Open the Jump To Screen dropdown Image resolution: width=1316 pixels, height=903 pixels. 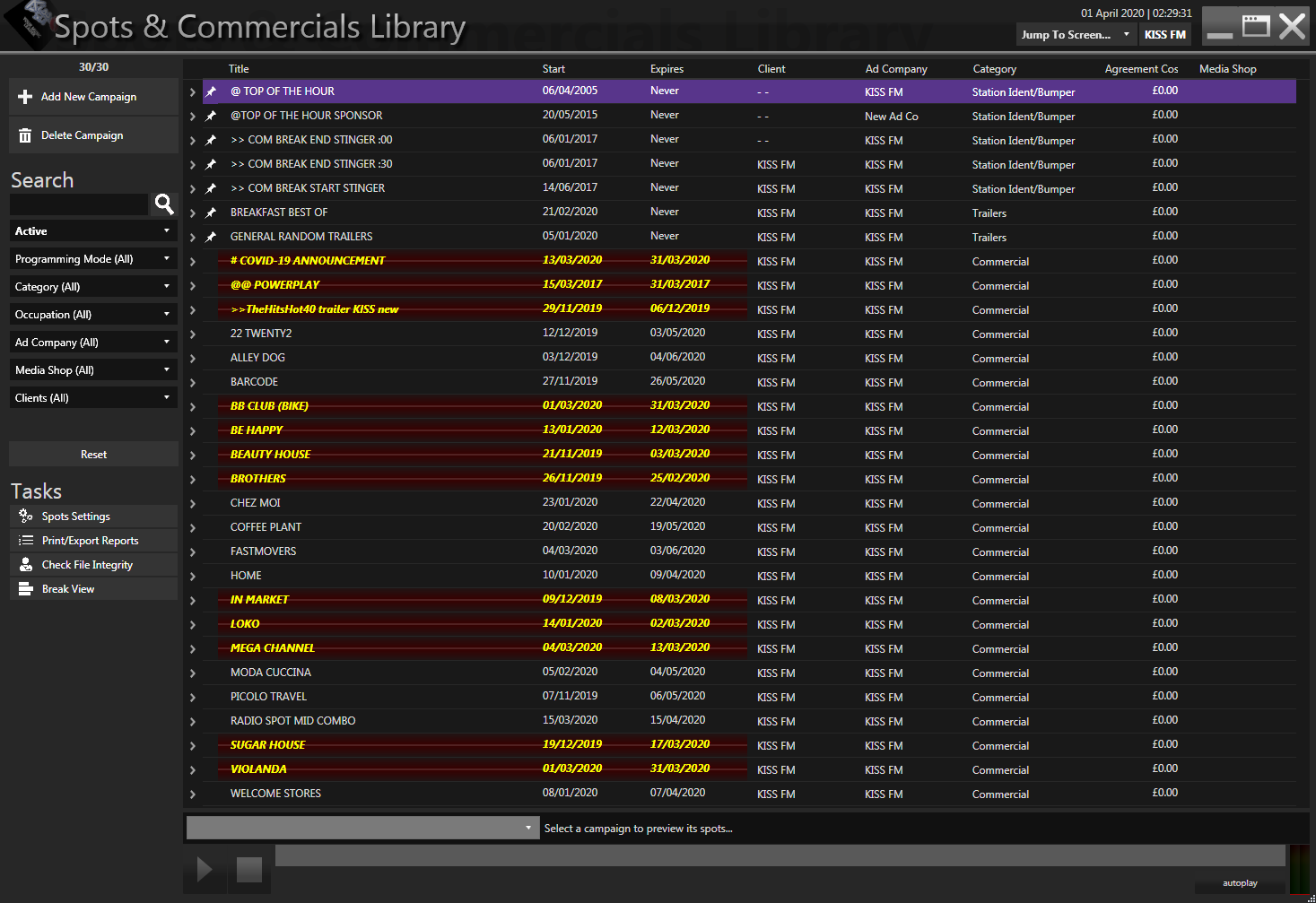pos(1076,35)
